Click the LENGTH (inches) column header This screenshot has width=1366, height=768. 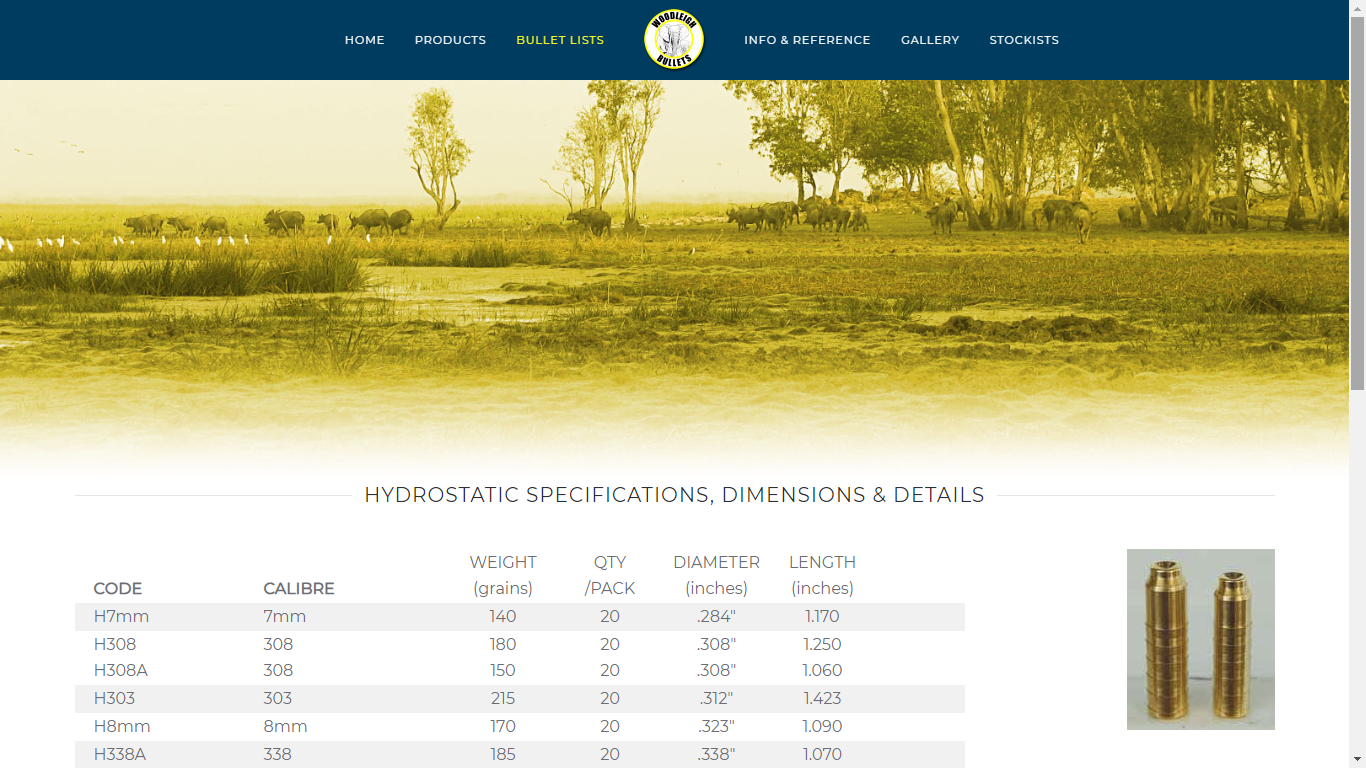click(x=822, y=575)
